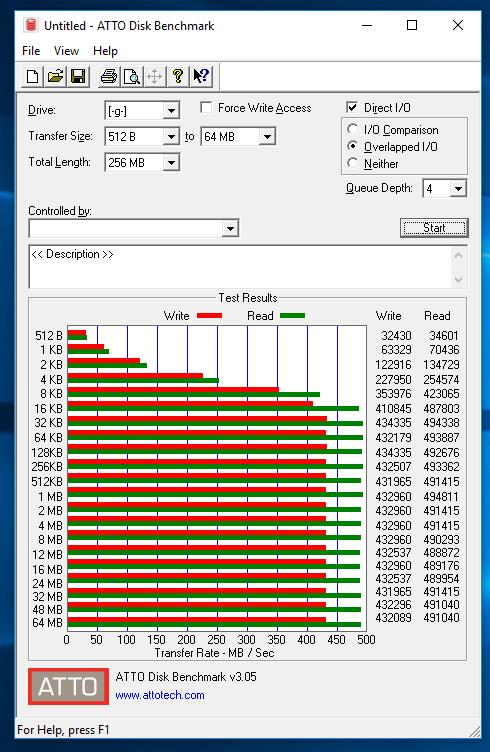Open the View menu

[66, 51]
